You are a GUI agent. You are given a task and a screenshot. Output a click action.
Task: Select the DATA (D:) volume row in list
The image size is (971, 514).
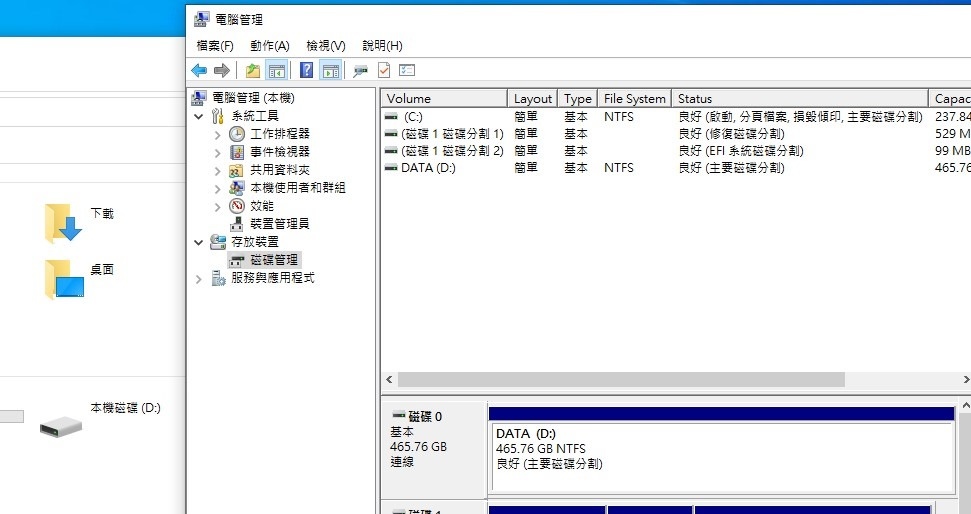(x=676, y=167)
